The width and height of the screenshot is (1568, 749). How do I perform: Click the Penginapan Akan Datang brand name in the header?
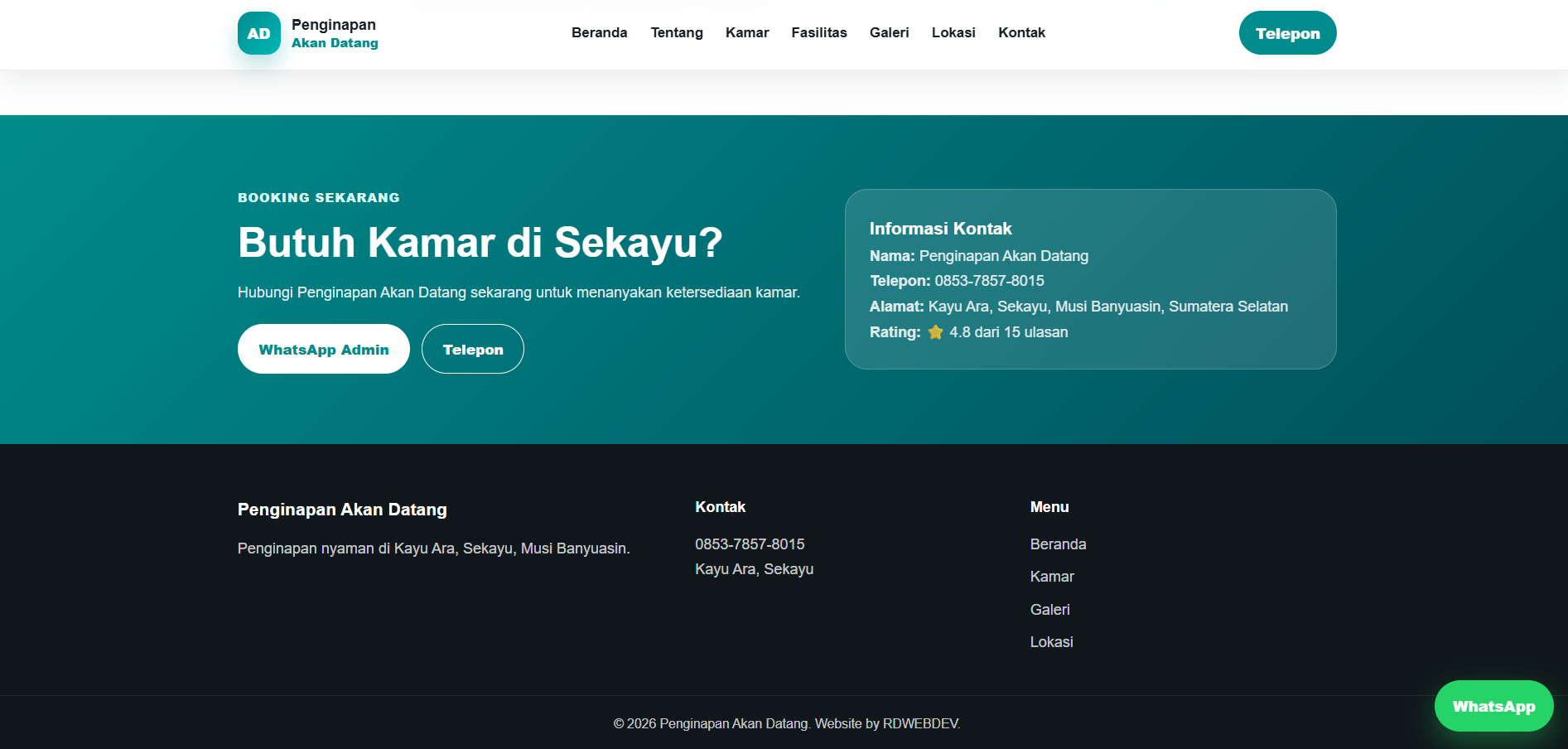[x=335, y=33]
